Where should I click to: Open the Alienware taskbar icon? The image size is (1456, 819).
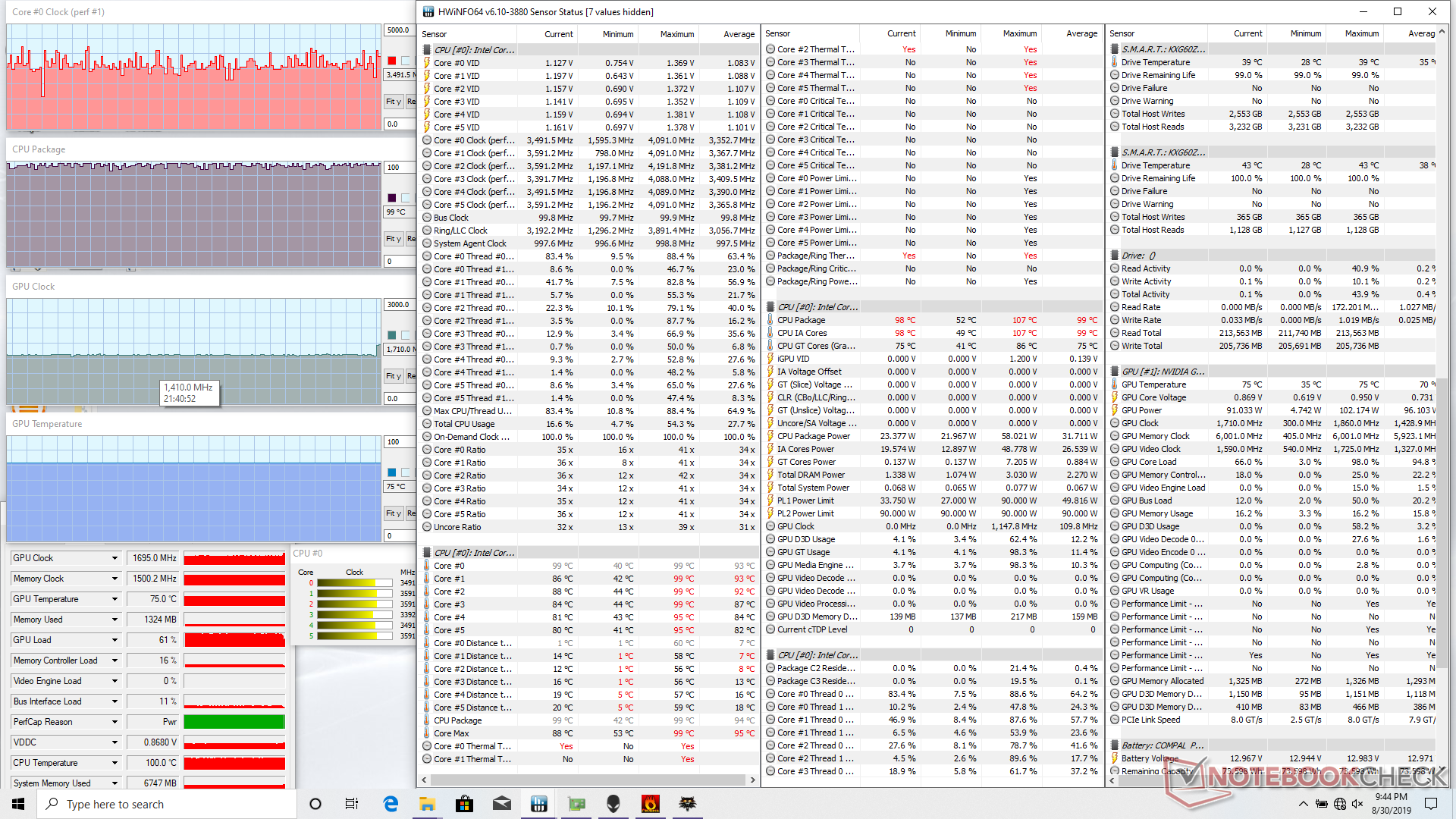(x=613, y=804)
